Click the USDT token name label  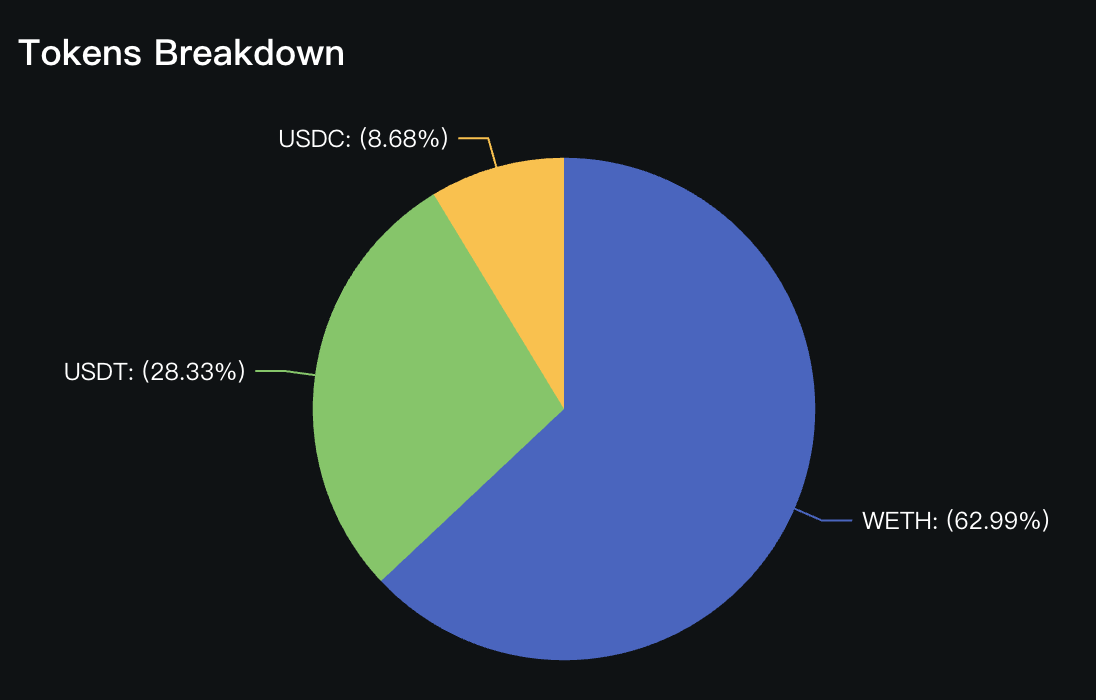pos(96,372)
